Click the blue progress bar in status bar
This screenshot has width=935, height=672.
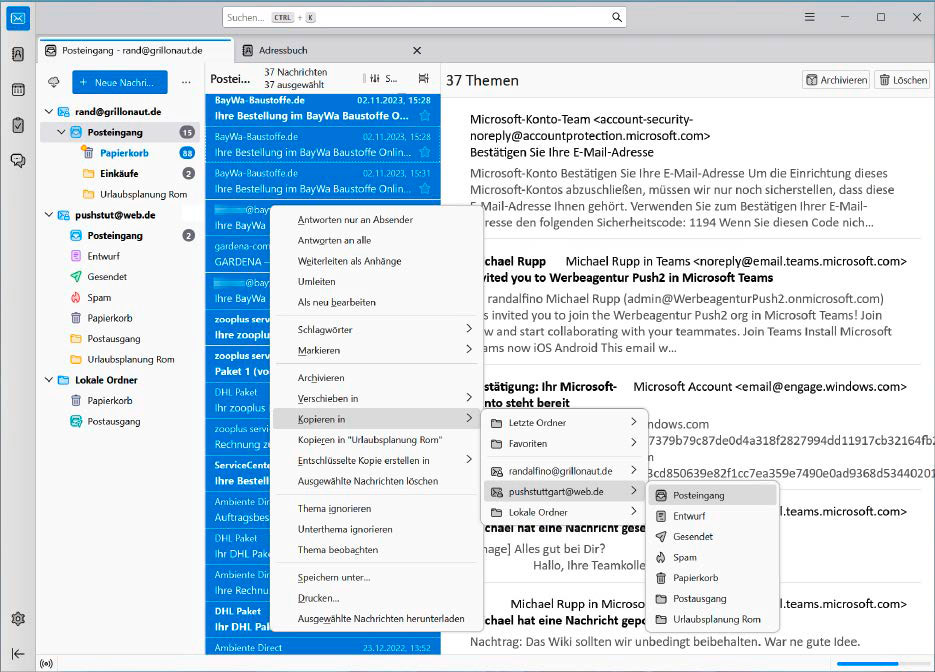coord(868,664)
